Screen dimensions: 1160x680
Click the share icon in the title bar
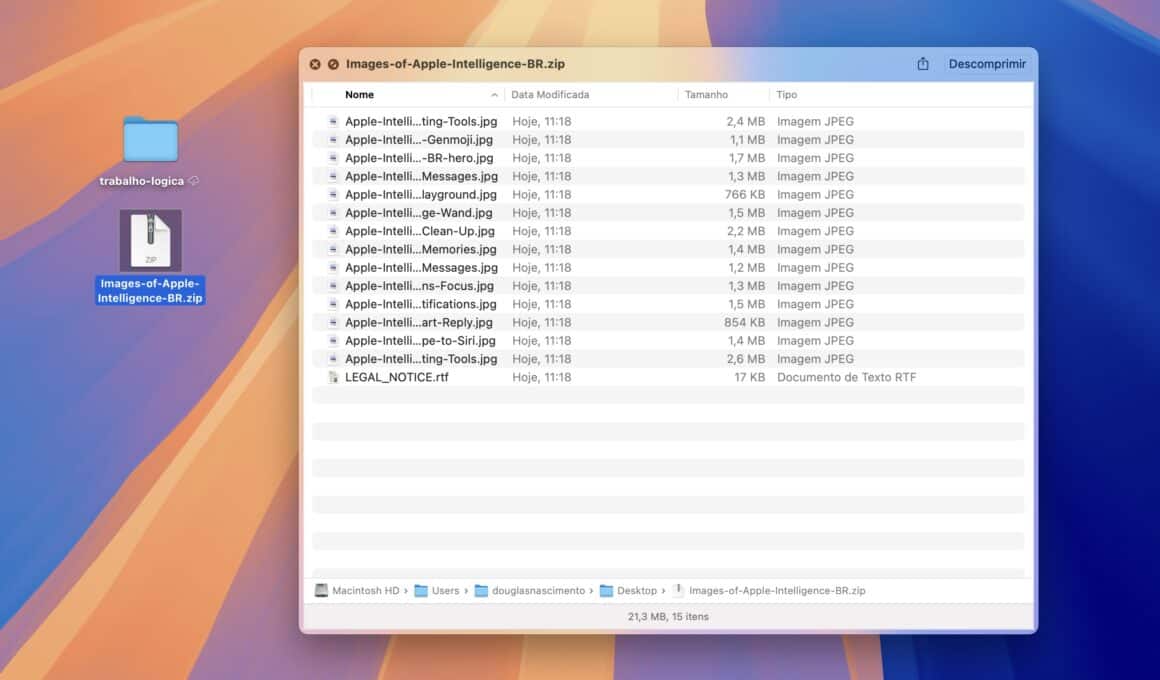tap(923, 64)
